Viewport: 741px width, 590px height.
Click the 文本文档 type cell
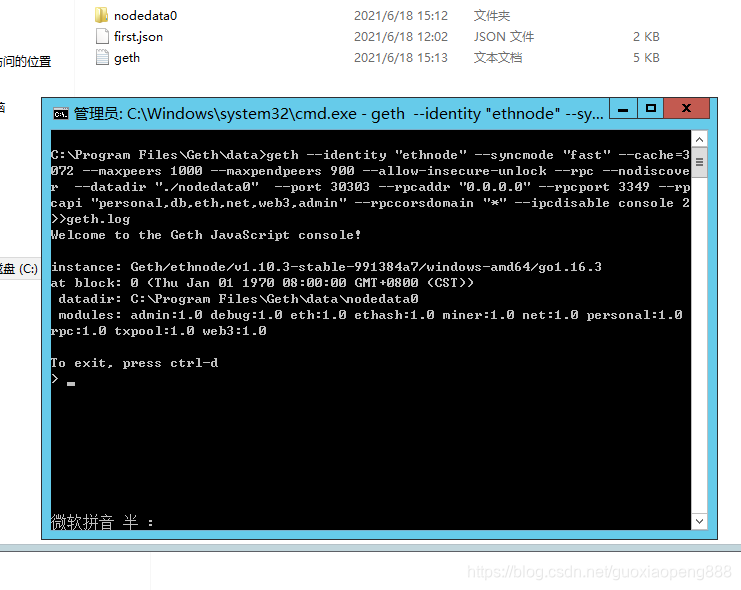point(498,58)
